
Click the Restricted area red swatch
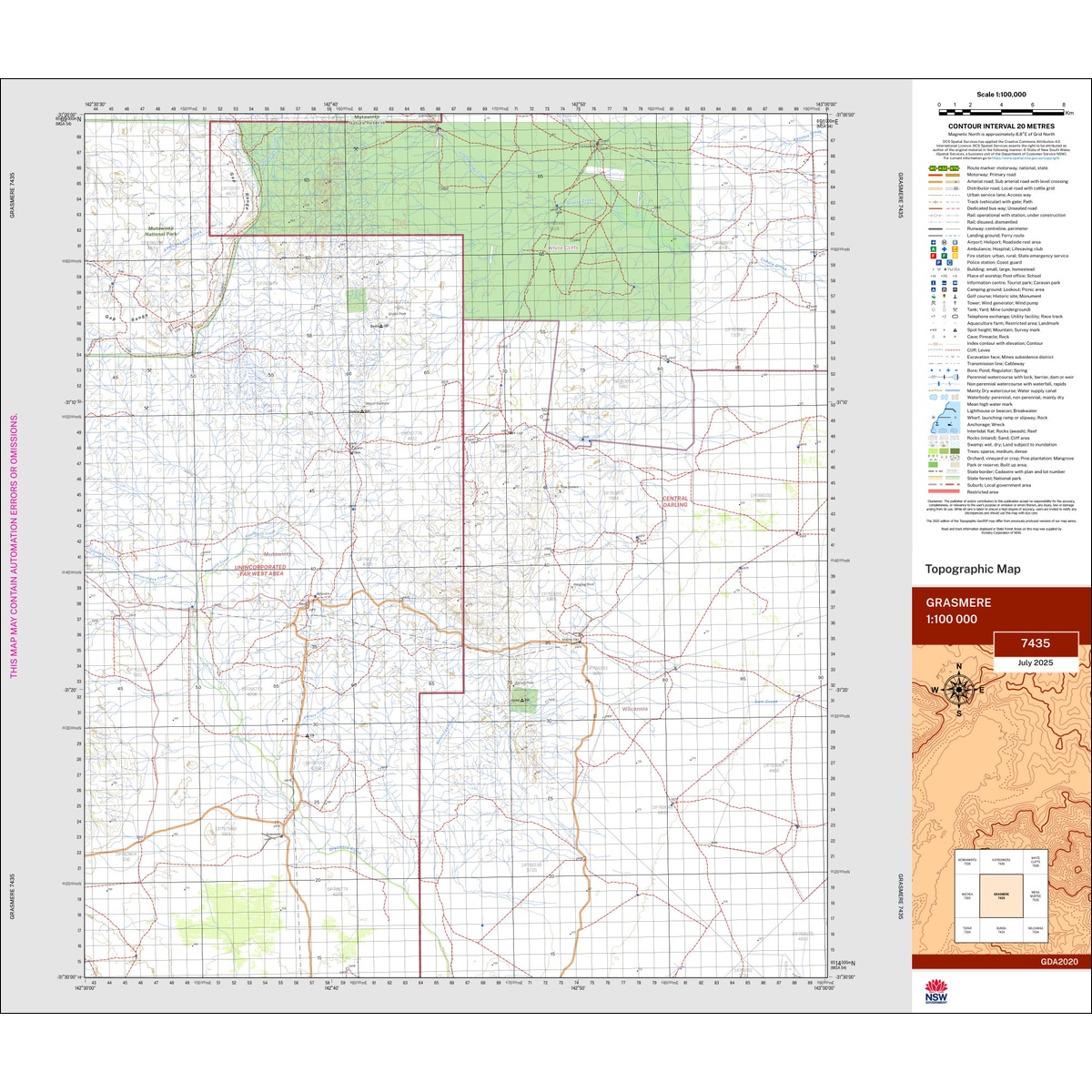944,491
